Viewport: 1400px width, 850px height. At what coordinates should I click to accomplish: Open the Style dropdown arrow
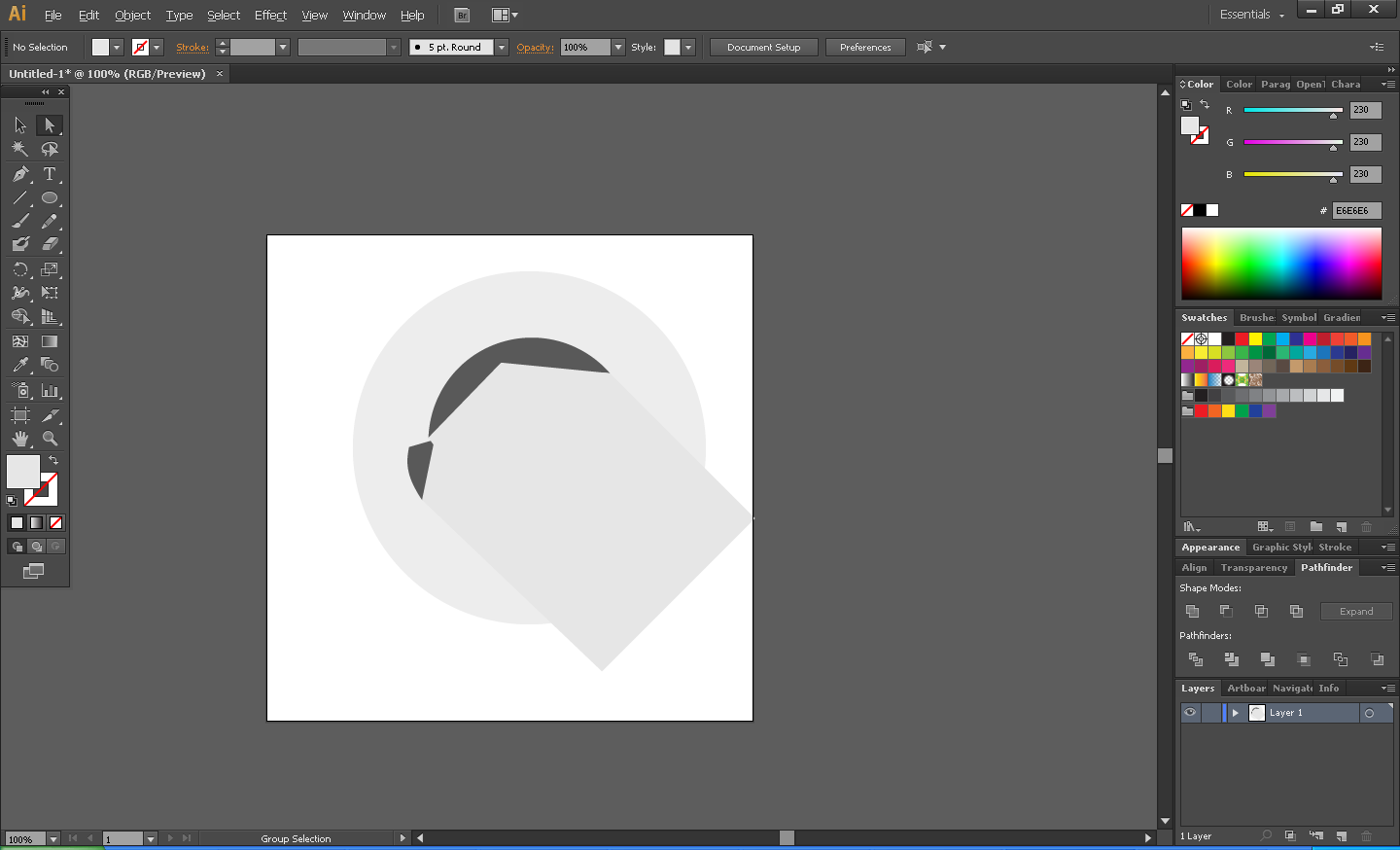[688, 47]
